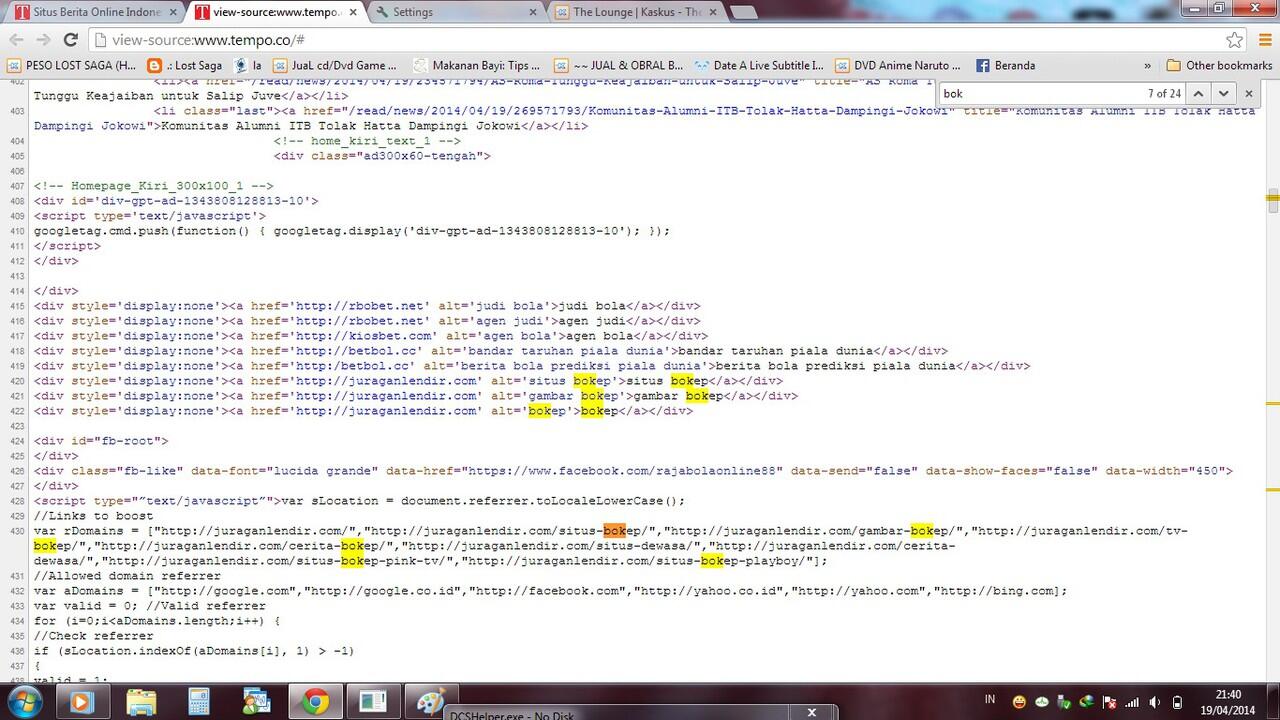
Task: Go to previous find match (up arrow)
Action: 1198,93
